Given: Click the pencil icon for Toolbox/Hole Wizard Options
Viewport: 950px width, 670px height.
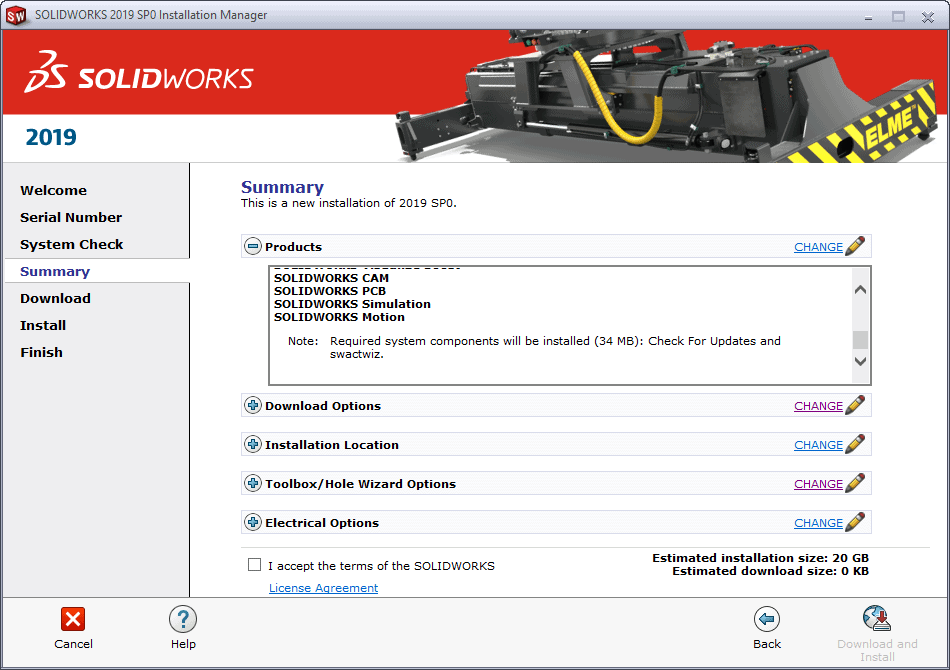Looking at the screenshot, I should coord(855,483).
